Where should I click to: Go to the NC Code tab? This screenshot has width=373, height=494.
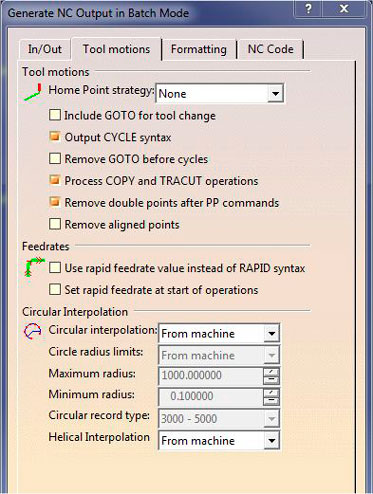[270, 49]
